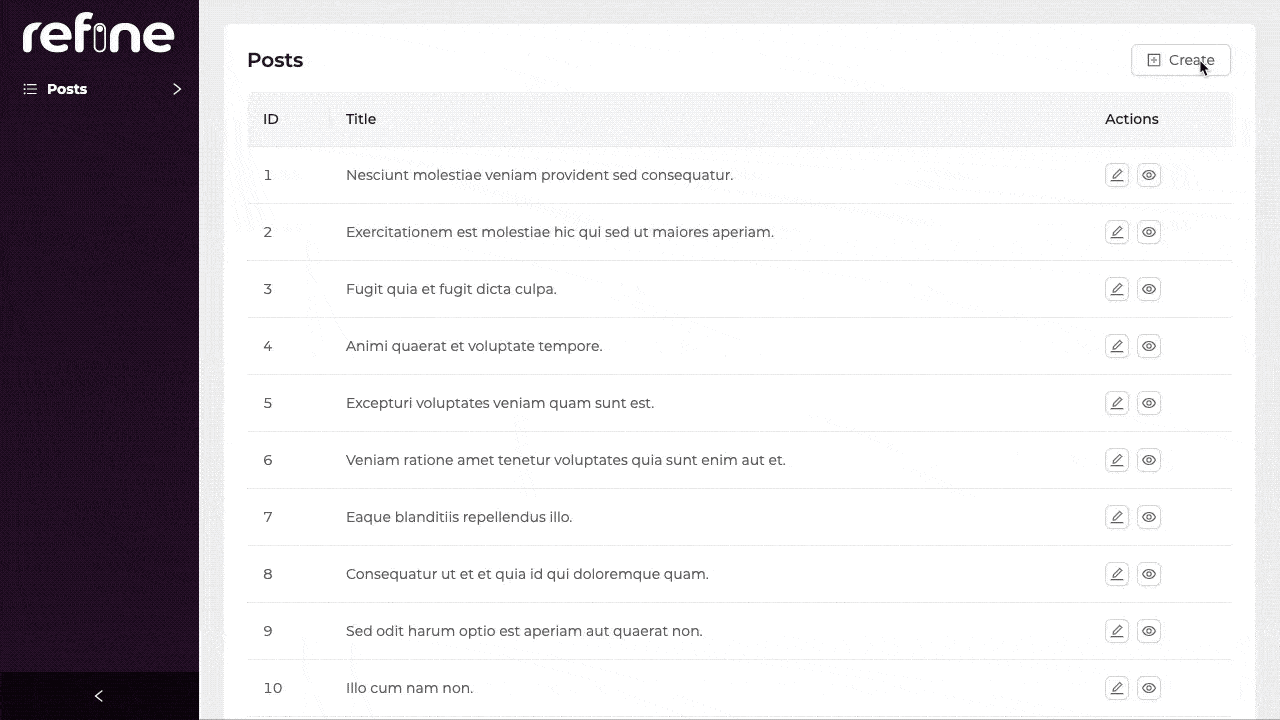Click the Title column header
The height and width of the screenshot is (720, 1280).
pyautogui.click(x=361, y=119)
